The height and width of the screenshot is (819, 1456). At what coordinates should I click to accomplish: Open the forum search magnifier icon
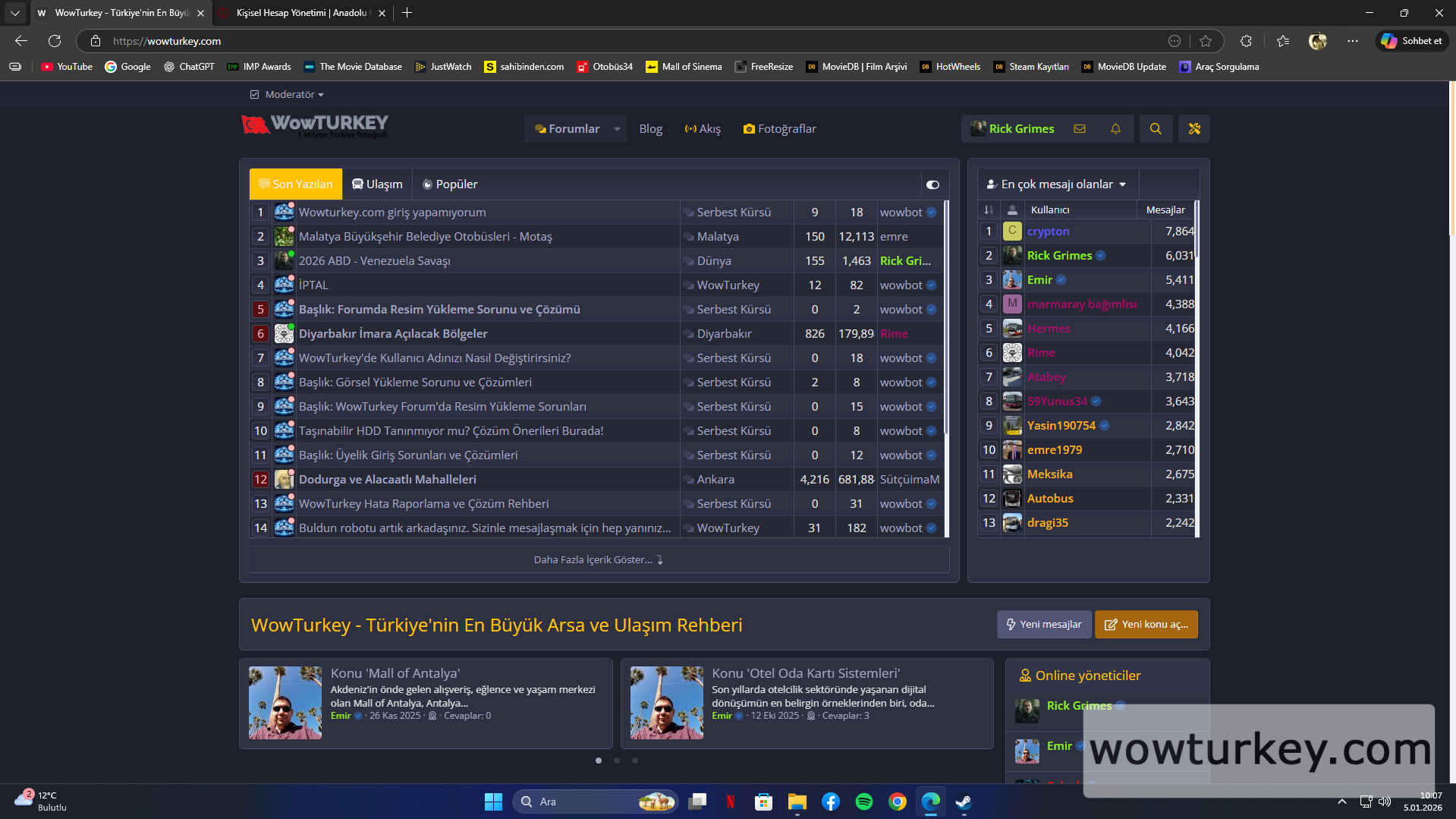[x=1155, y=129]
